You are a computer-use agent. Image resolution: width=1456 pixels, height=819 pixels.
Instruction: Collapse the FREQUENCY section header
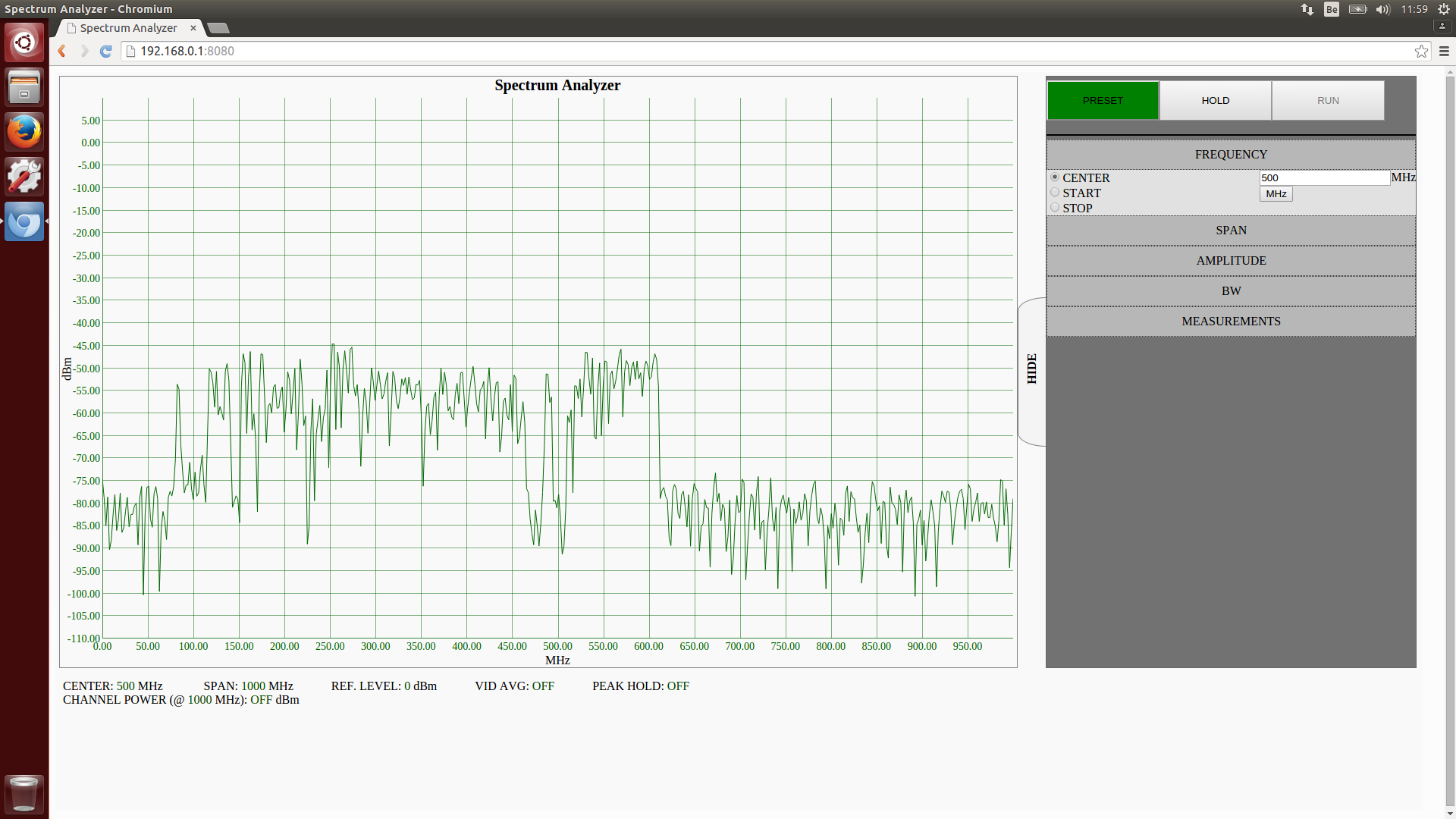(1231, 155)
